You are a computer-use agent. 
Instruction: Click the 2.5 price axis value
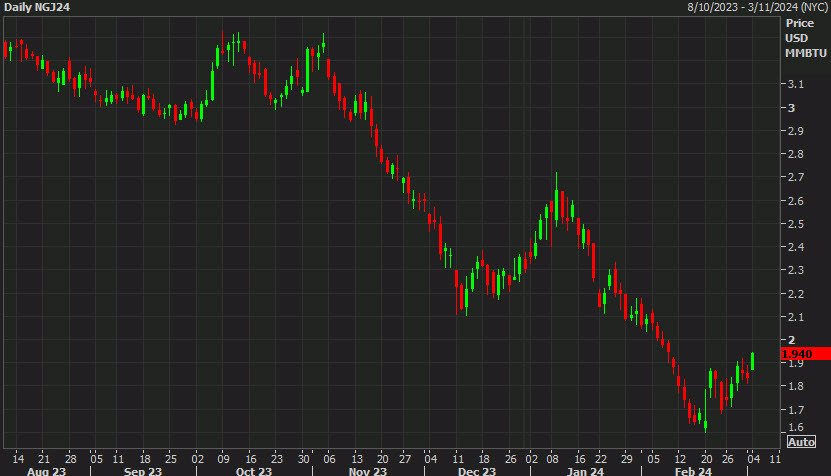pyautogui.click(x=795, y=224)
